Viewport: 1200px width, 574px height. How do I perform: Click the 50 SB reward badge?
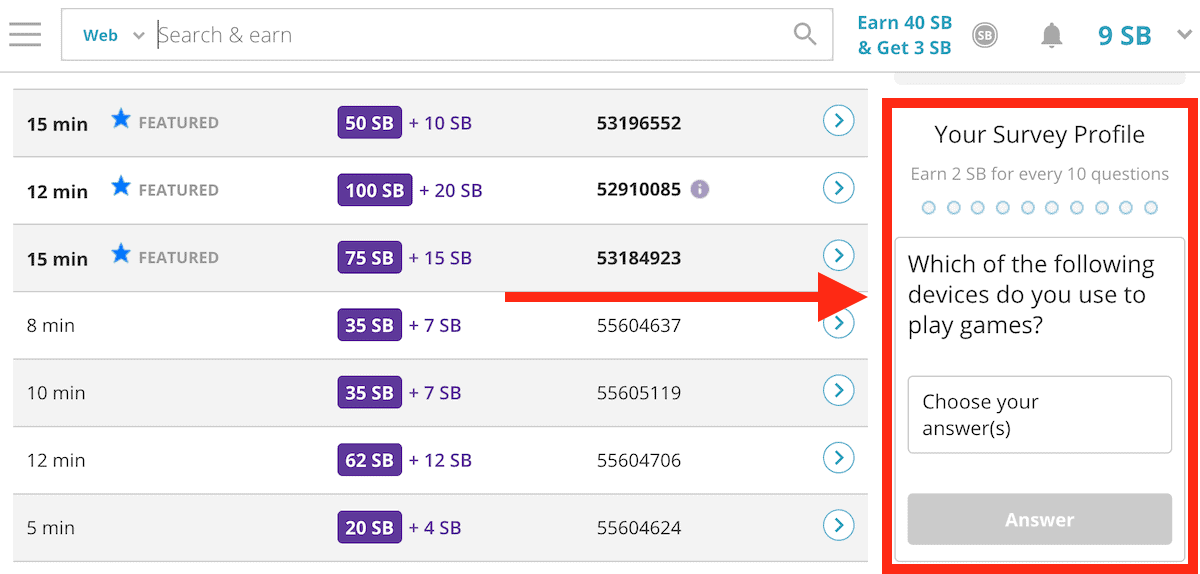click(369, 123)
